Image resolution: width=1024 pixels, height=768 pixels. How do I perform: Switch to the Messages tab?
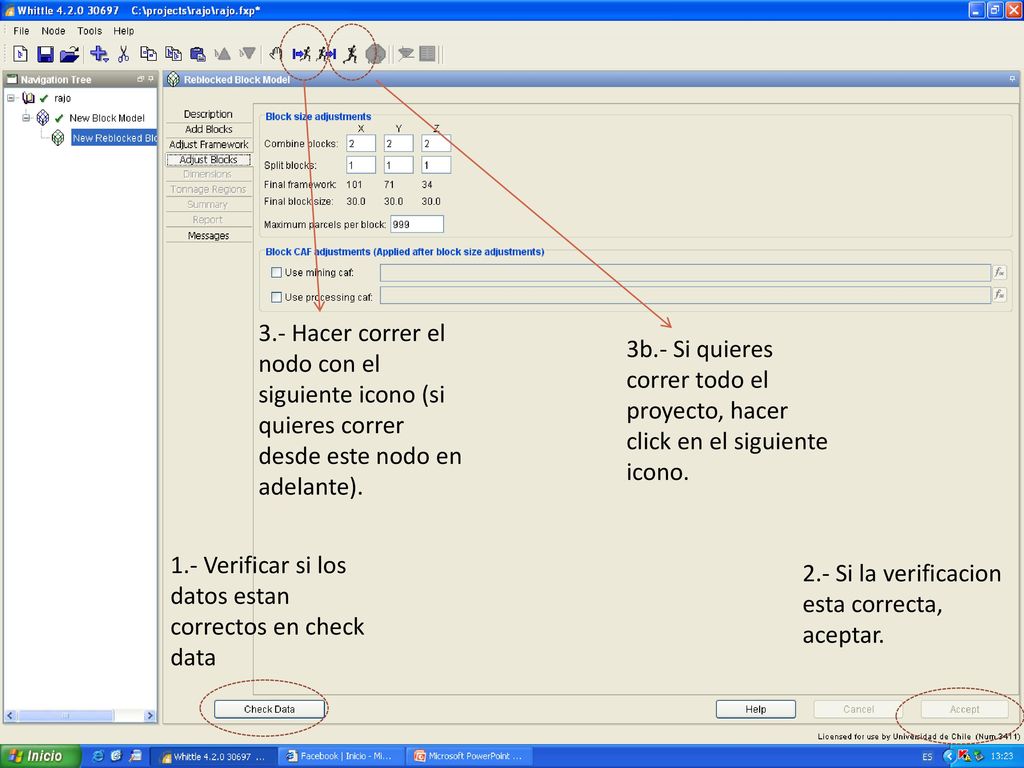[208, 236]
